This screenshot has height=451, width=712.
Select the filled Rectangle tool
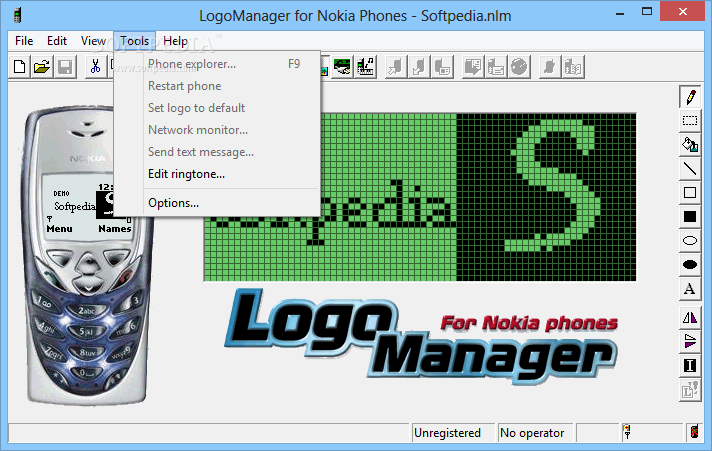(690, 217)
